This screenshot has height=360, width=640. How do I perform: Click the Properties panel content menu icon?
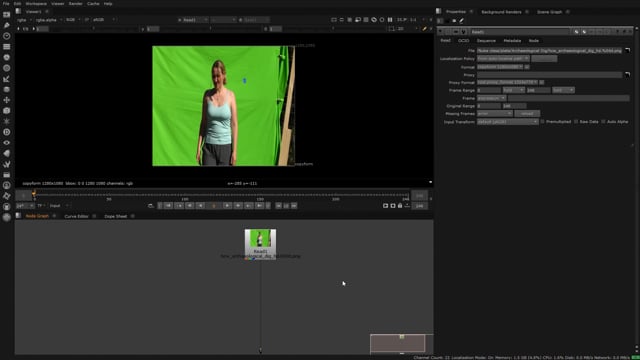click(x=438, y=11)
